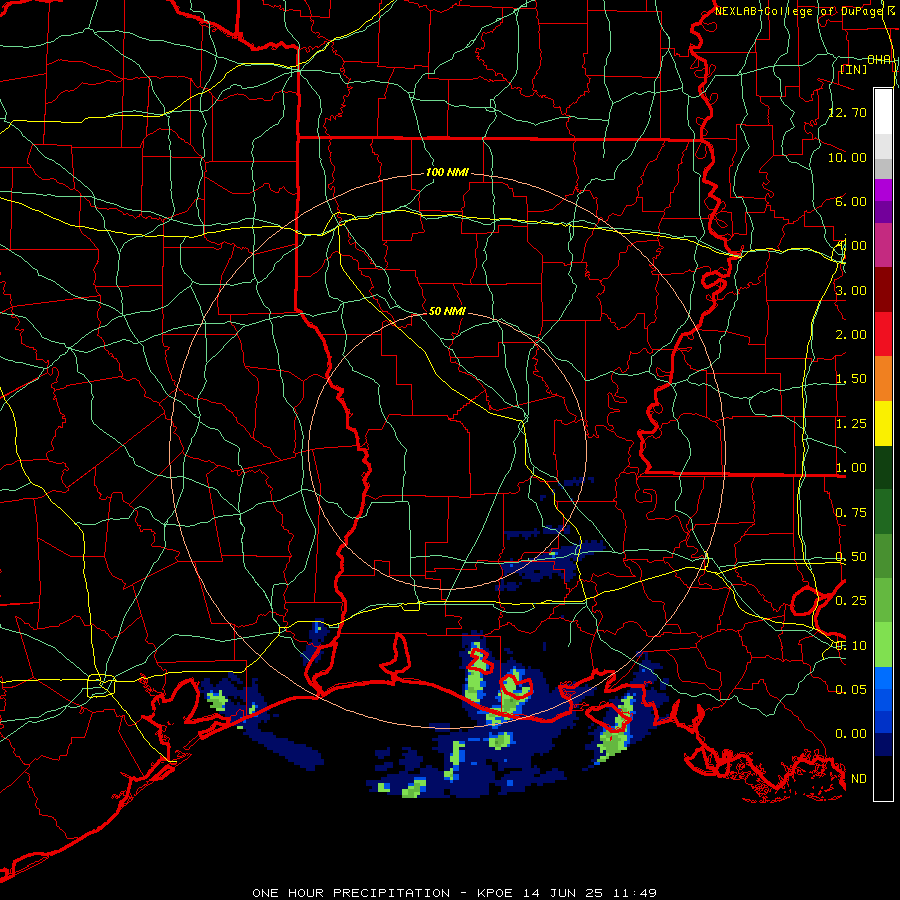
Task: Select the orange legend color segment
Action: 883,379
